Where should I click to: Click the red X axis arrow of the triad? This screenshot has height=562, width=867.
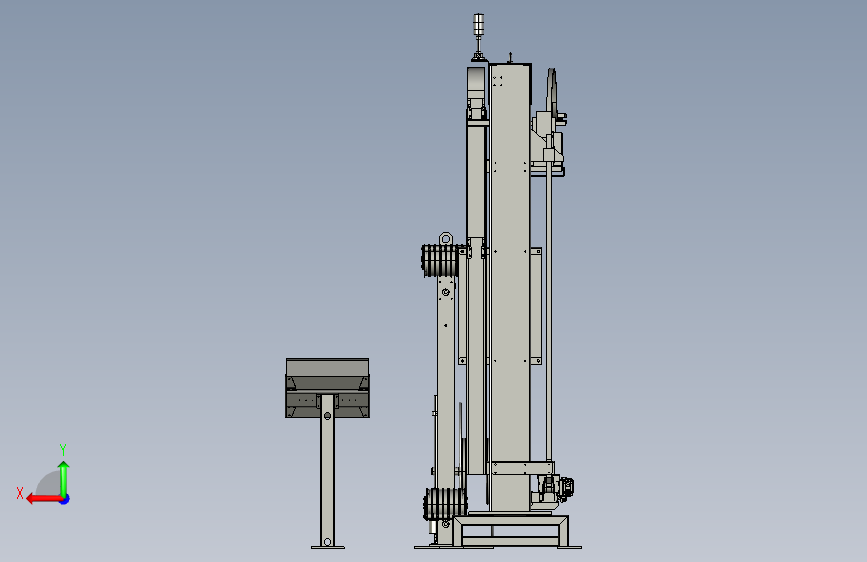pos(43,499)
